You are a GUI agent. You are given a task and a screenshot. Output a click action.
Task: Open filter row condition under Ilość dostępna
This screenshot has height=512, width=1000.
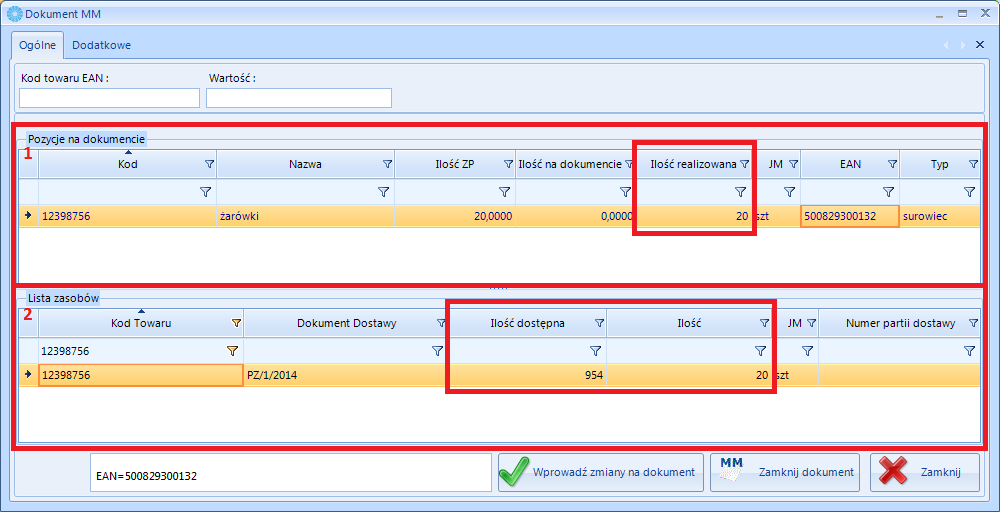595,351
